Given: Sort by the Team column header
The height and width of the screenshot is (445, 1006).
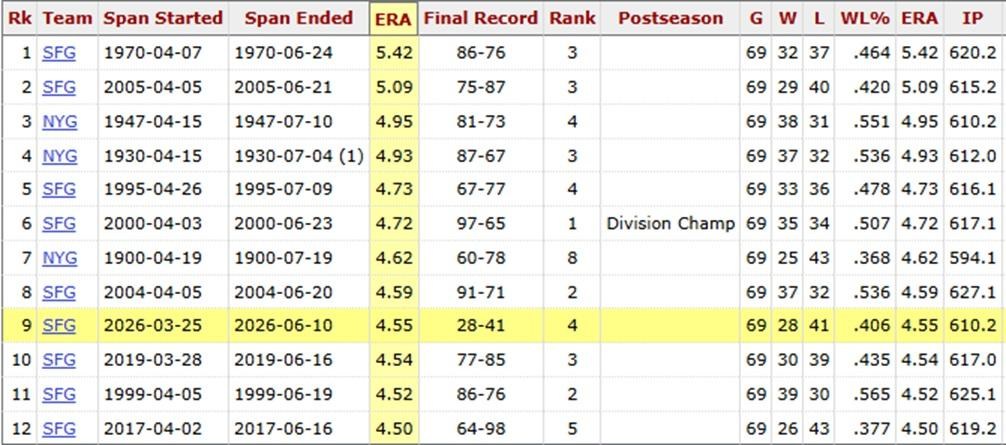Looking at the screenshot, I should (x=67, y=19).
